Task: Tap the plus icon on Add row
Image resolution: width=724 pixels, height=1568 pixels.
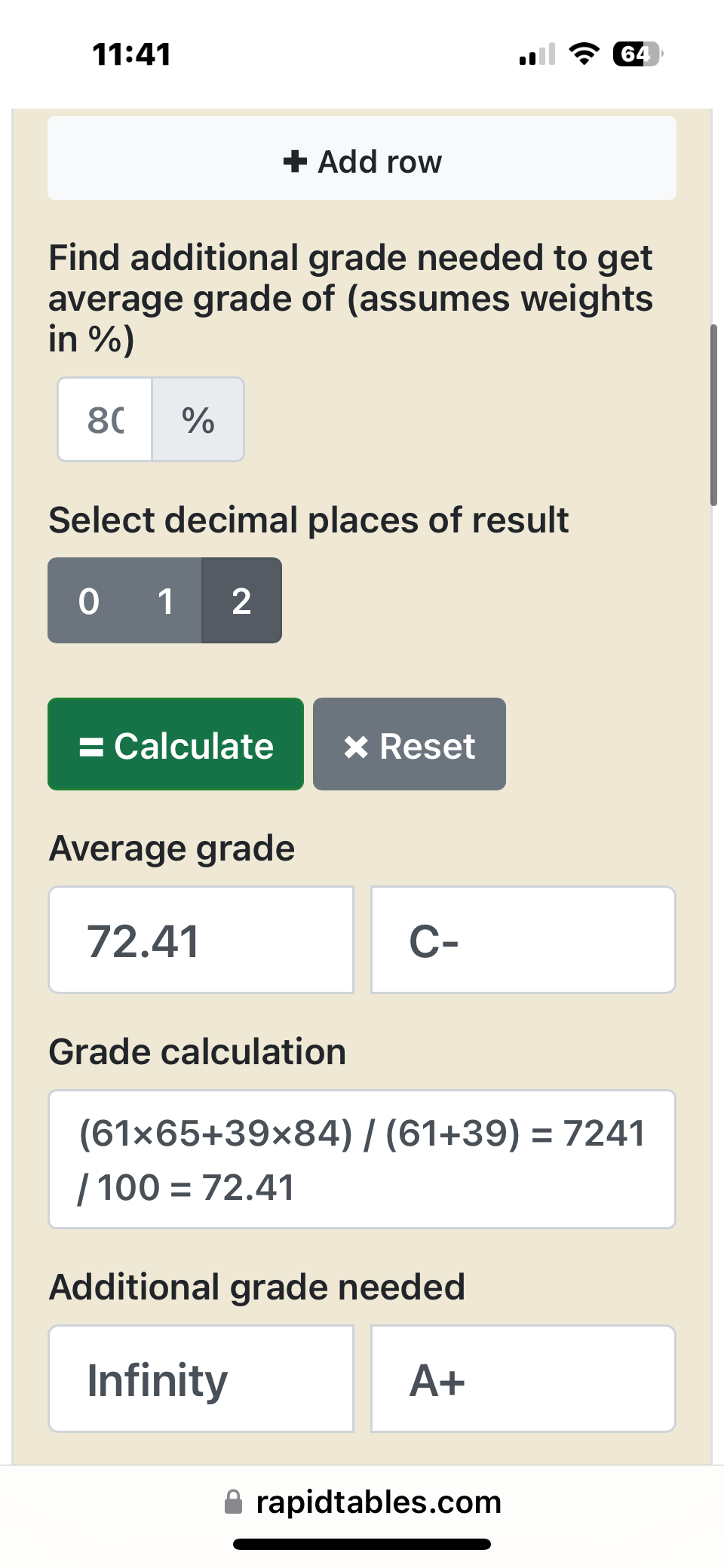Action: [x=295, y=161]
